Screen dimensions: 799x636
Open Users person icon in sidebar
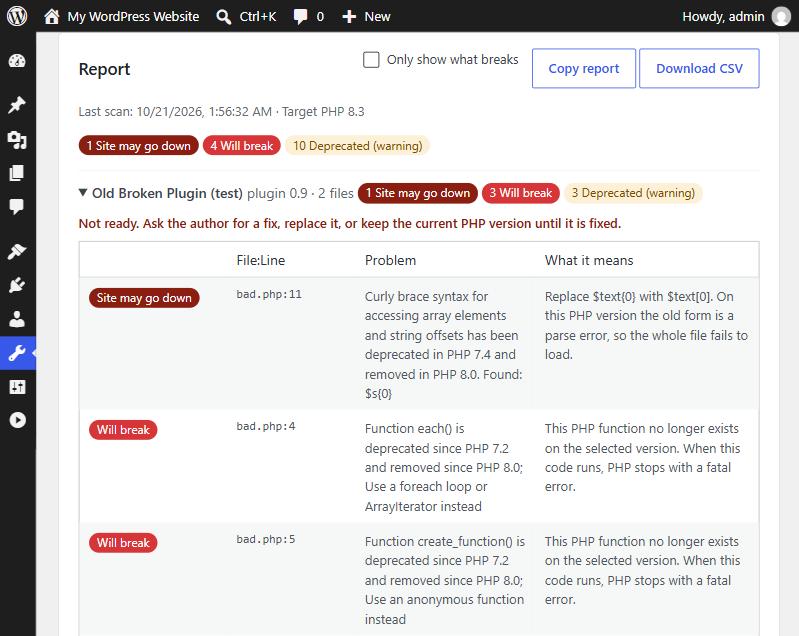click(17, 319)
